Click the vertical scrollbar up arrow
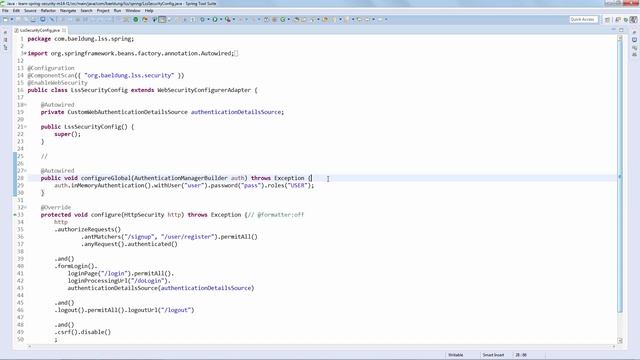 pyautogui.click(x=620, y=38)
